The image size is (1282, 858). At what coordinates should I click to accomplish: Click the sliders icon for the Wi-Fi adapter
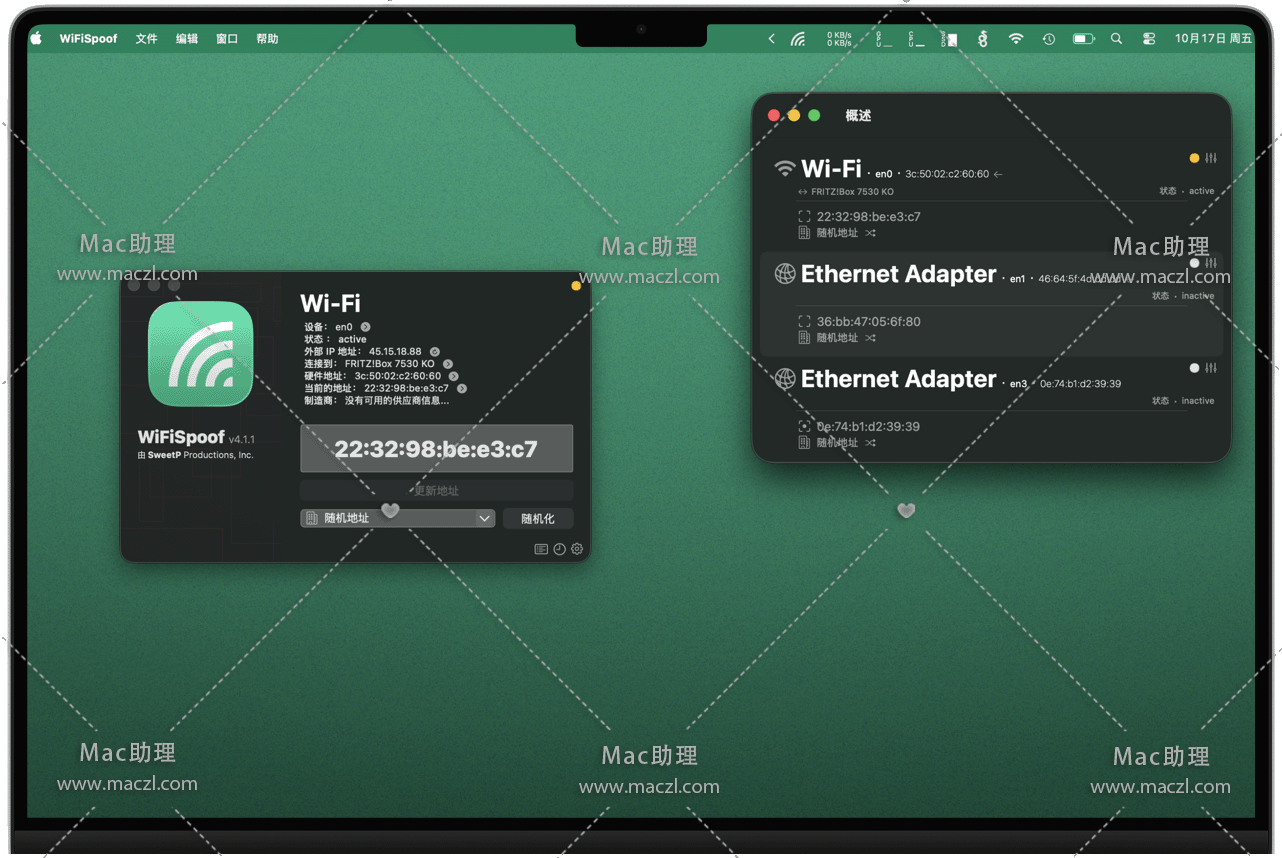(x=1211, y=158)
